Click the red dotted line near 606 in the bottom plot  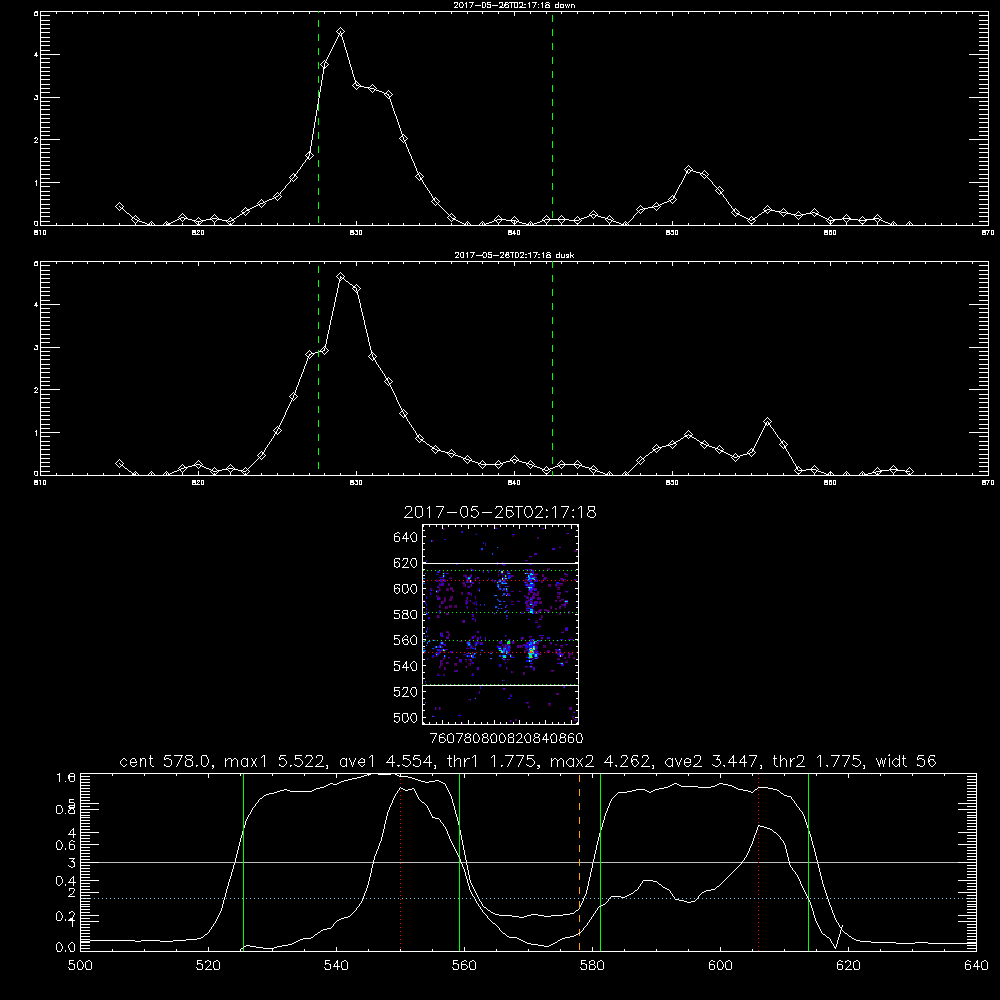point(758,861)
